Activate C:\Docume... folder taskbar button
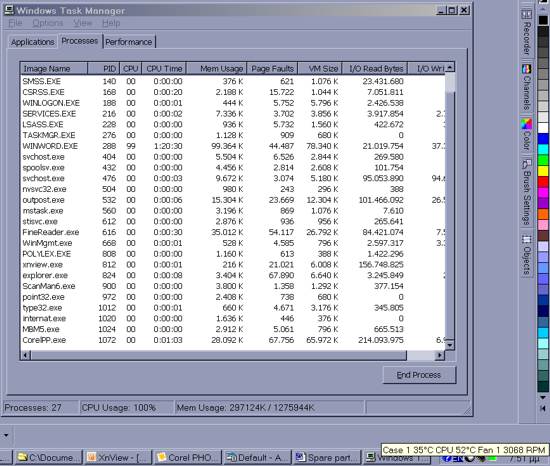 48,457
